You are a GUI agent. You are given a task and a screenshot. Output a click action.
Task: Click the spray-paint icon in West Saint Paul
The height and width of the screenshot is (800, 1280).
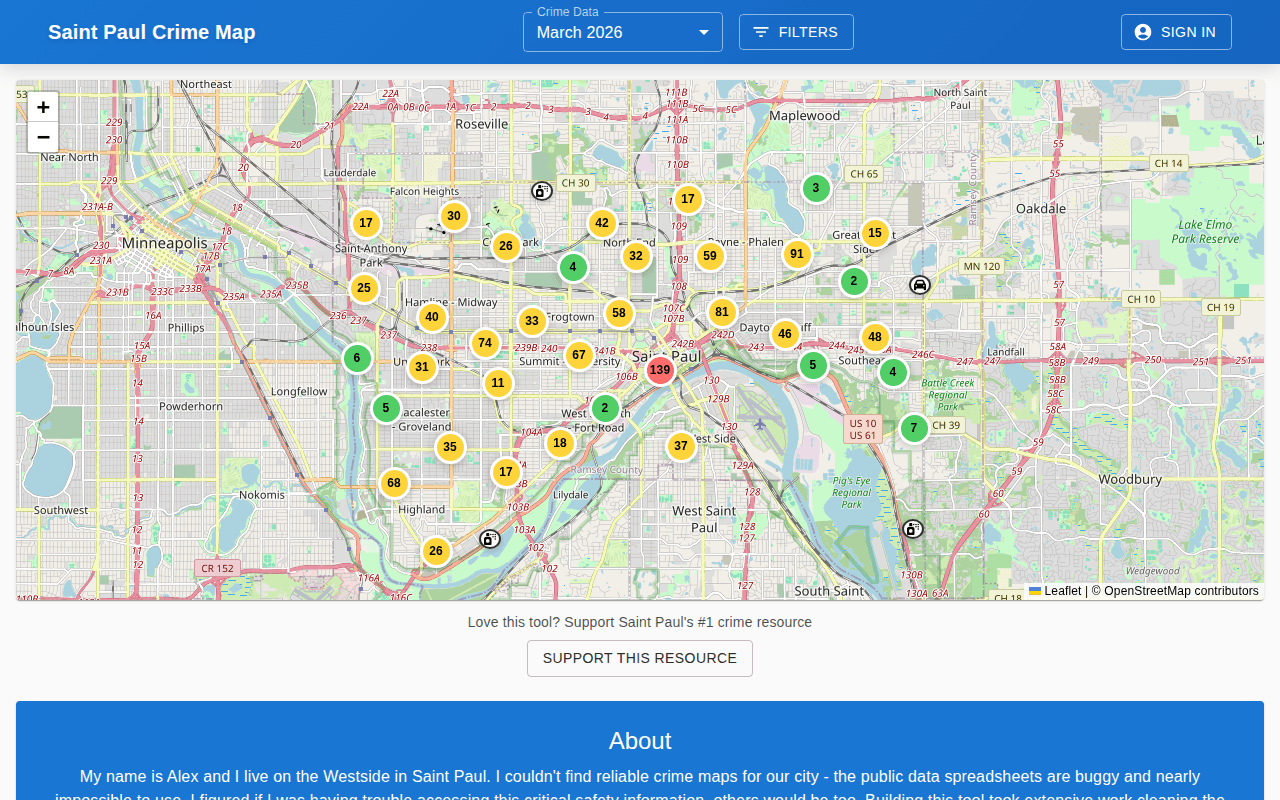(x=911, y=529)
